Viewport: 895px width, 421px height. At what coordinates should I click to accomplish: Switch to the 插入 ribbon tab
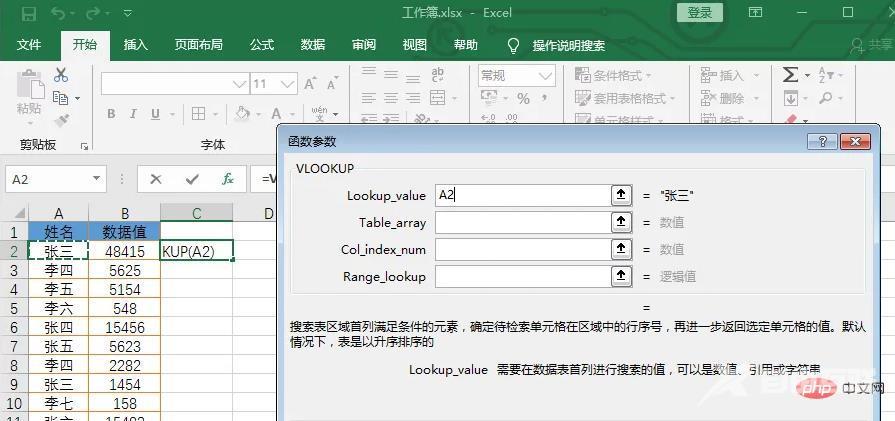[x=135, y=45]
